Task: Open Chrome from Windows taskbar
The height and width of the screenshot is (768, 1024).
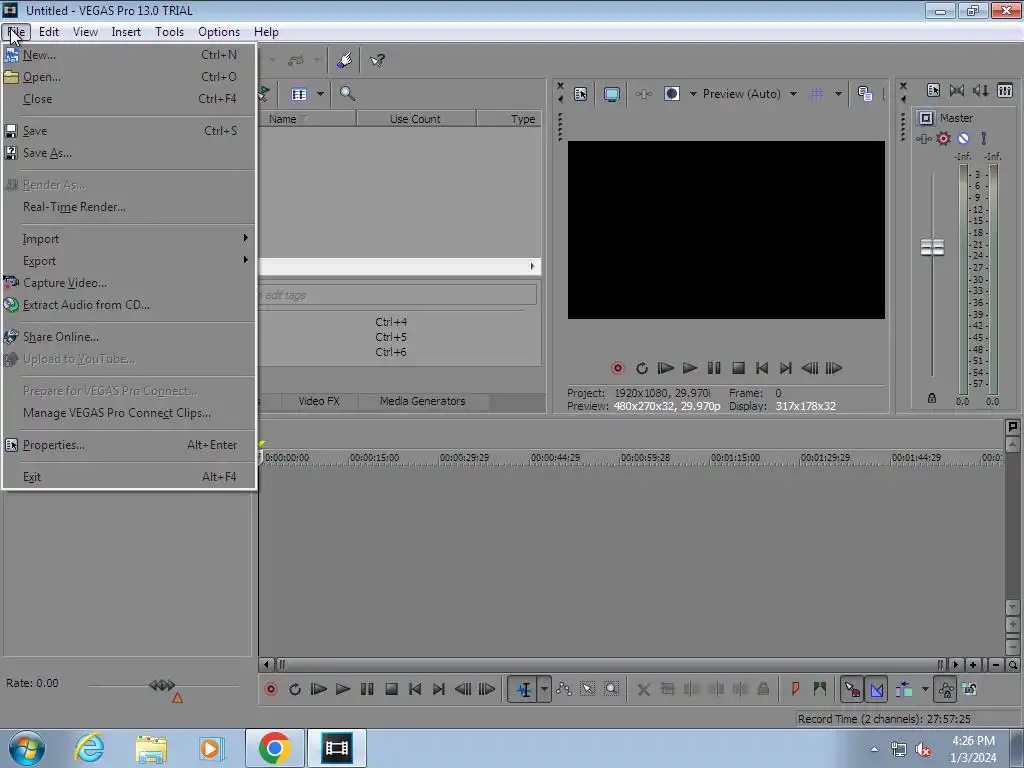Action: click(274, 748)
